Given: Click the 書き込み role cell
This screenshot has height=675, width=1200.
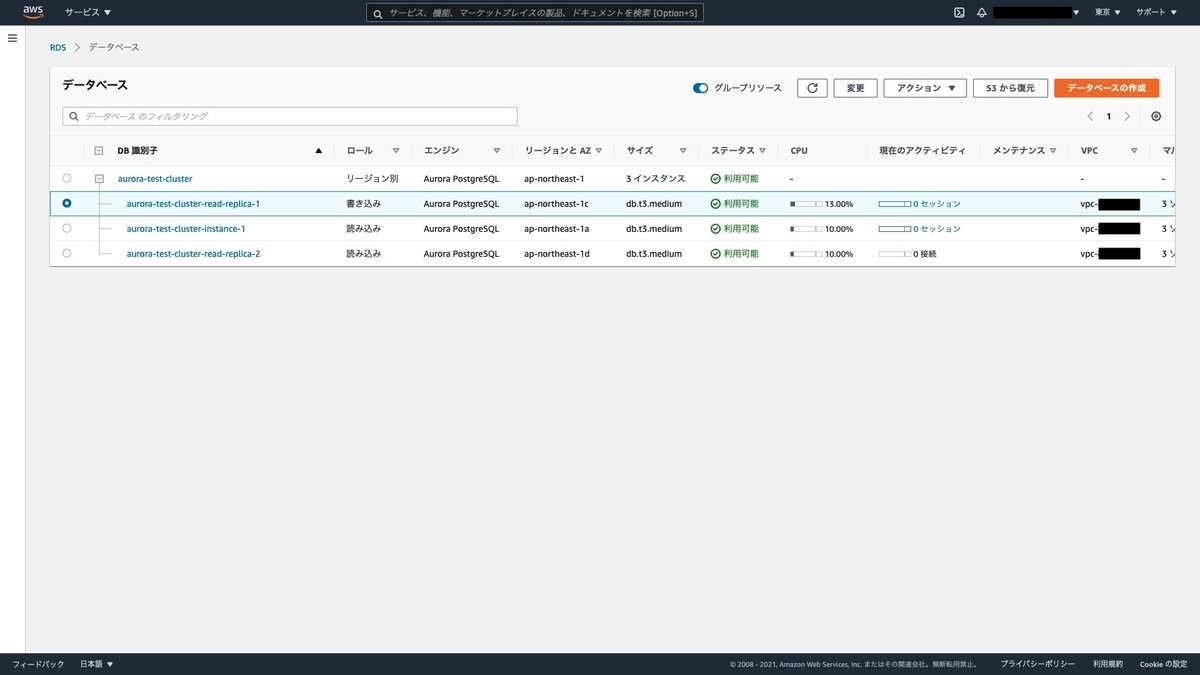Looking at the screenshot, I should [363, 204].
